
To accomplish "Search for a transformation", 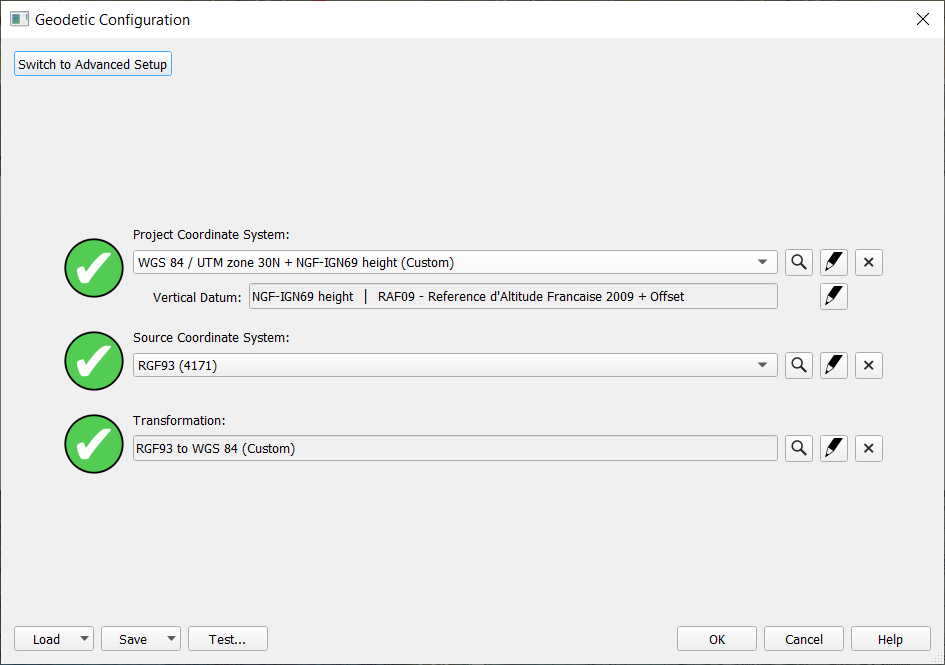I will [x=798, y=449].
